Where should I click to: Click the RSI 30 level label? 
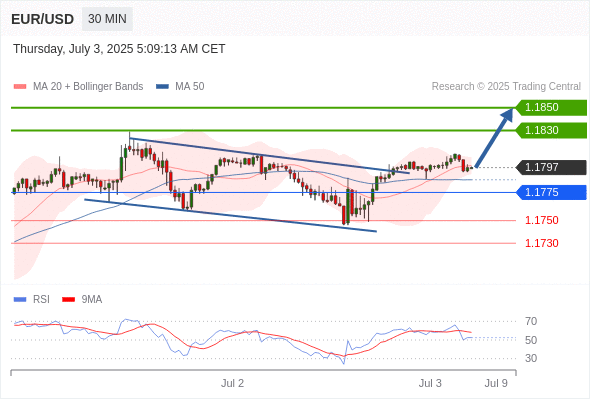[x=531, y=358]
